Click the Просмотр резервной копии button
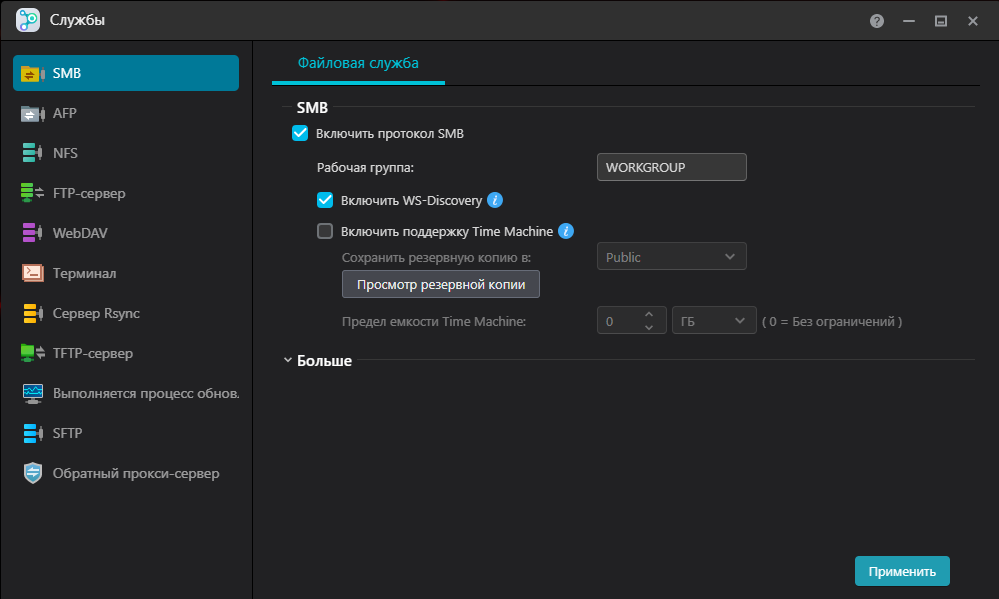The image size is (999, 599). 441,284
